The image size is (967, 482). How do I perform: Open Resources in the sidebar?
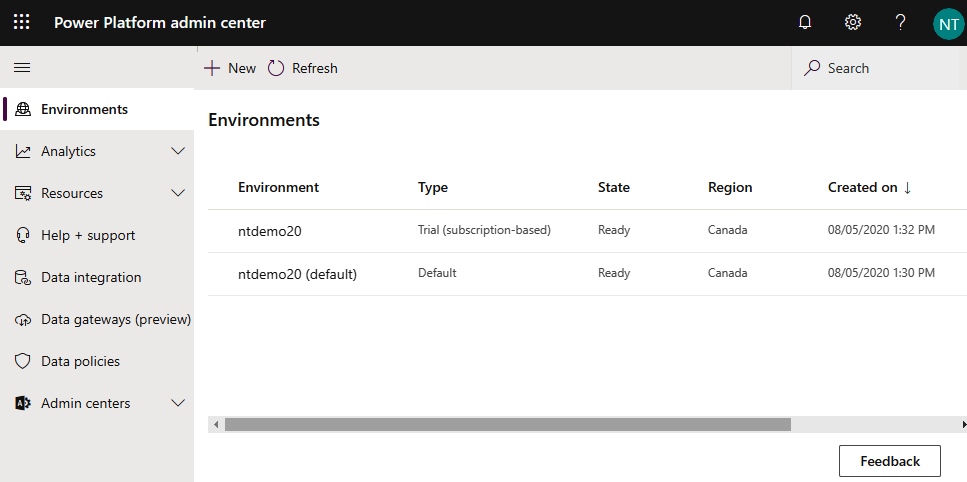(97, 193)
